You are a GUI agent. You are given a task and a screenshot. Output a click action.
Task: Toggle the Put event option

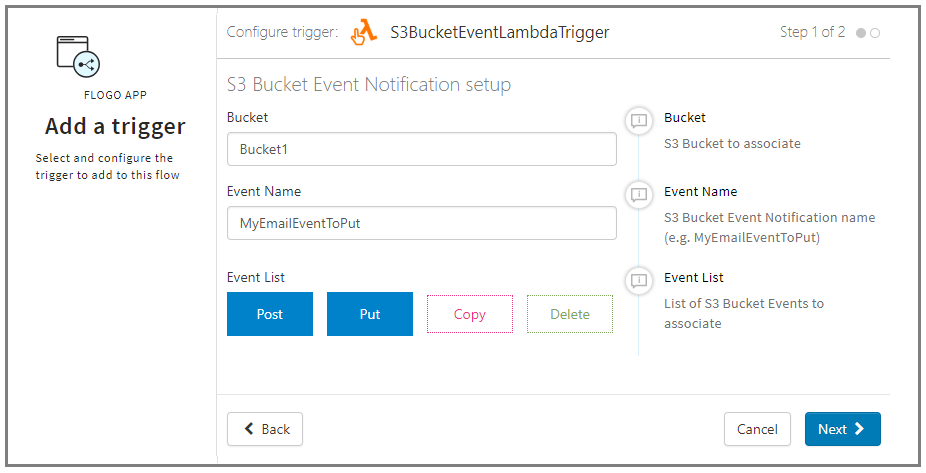370,314
